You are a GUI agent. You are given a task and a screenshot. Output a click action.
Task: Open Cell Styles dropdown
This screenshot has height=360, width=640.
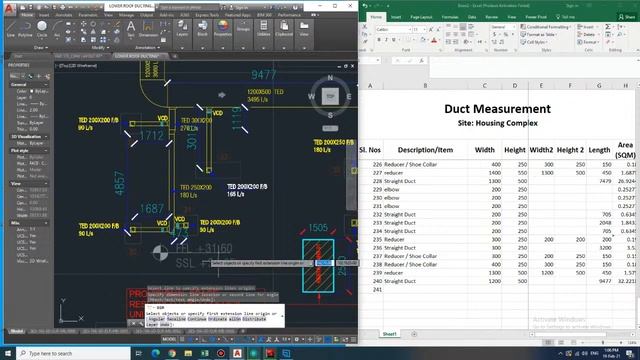tap(533, 42)
